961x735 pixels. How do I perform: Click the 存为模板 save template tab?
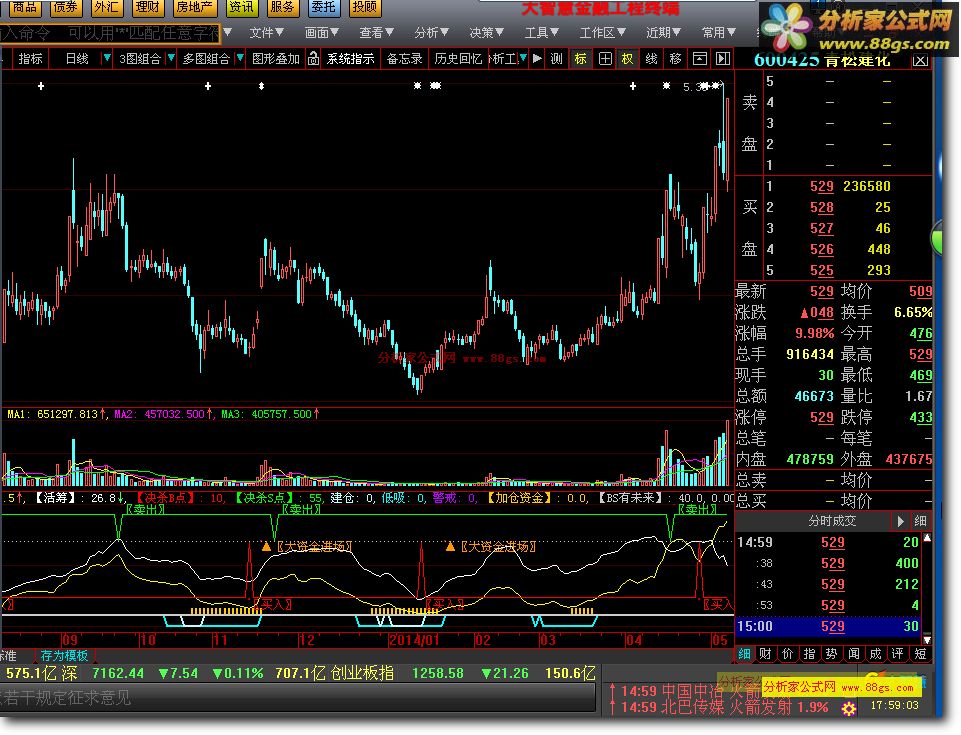click(64, 656)
